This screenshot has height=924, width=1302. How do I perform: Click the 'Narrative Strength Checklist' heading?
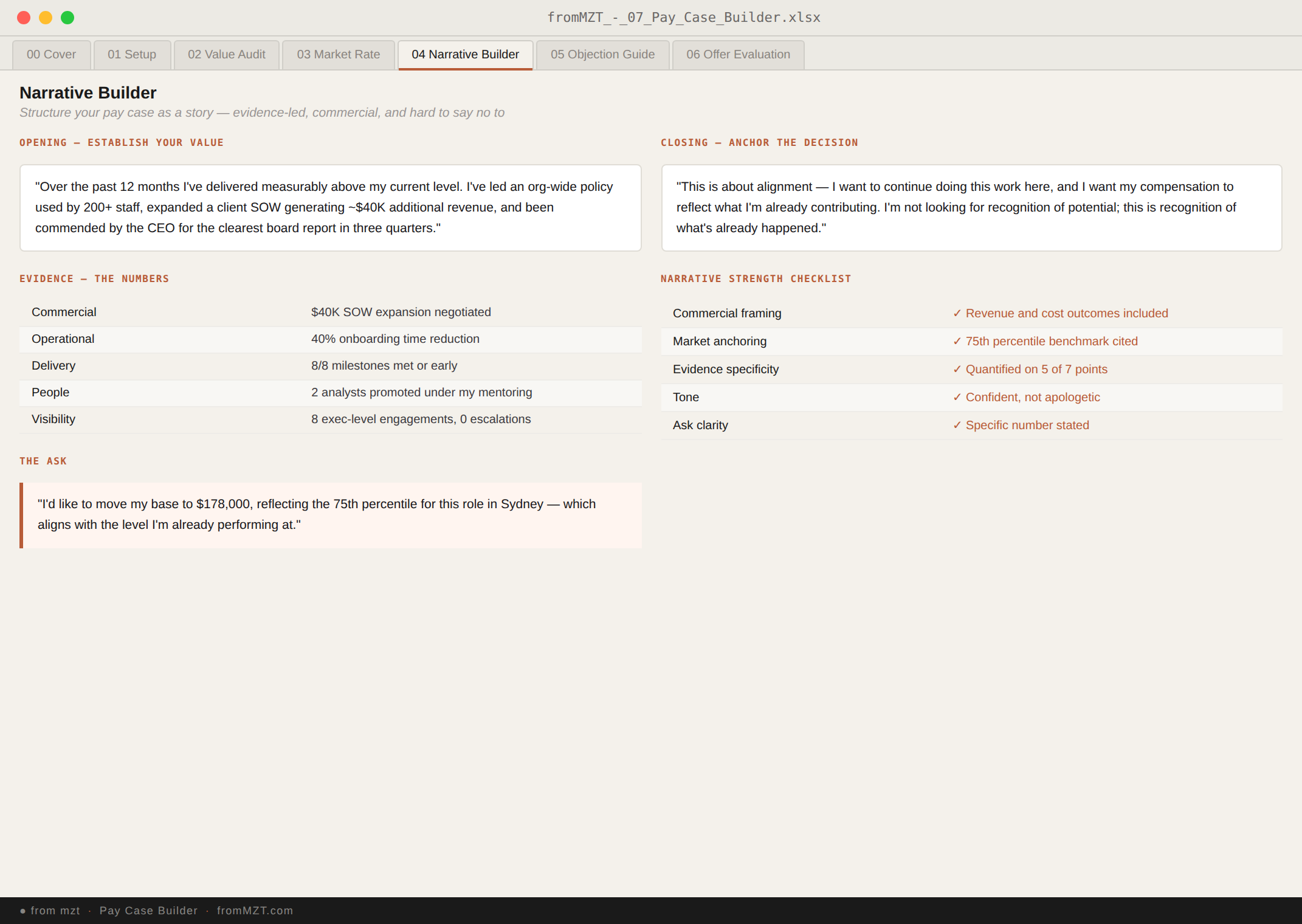click(x=756, y=279)
